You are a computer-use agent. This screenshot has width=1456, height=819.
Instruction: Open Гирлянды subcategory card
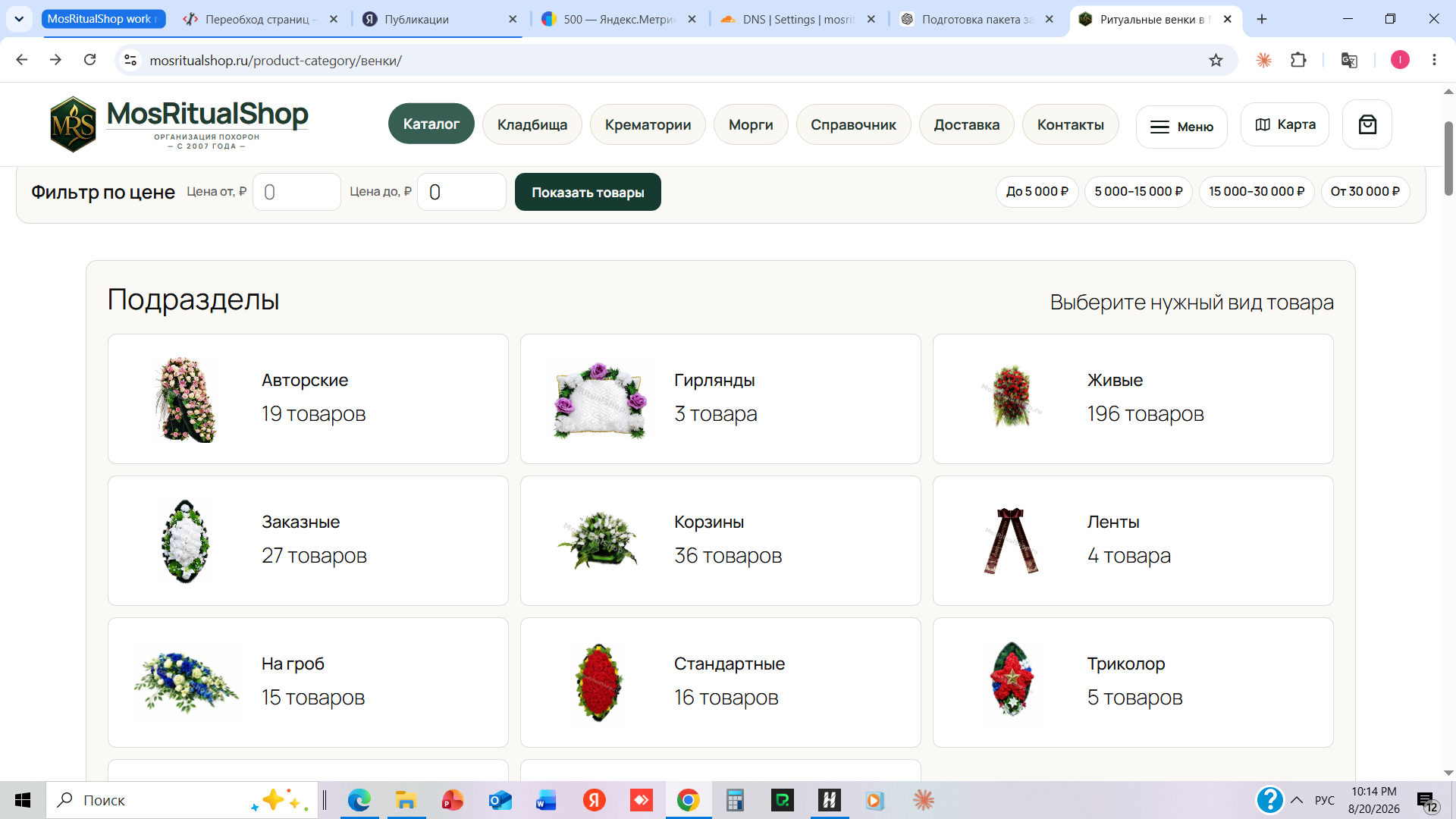tap(720, 399)
